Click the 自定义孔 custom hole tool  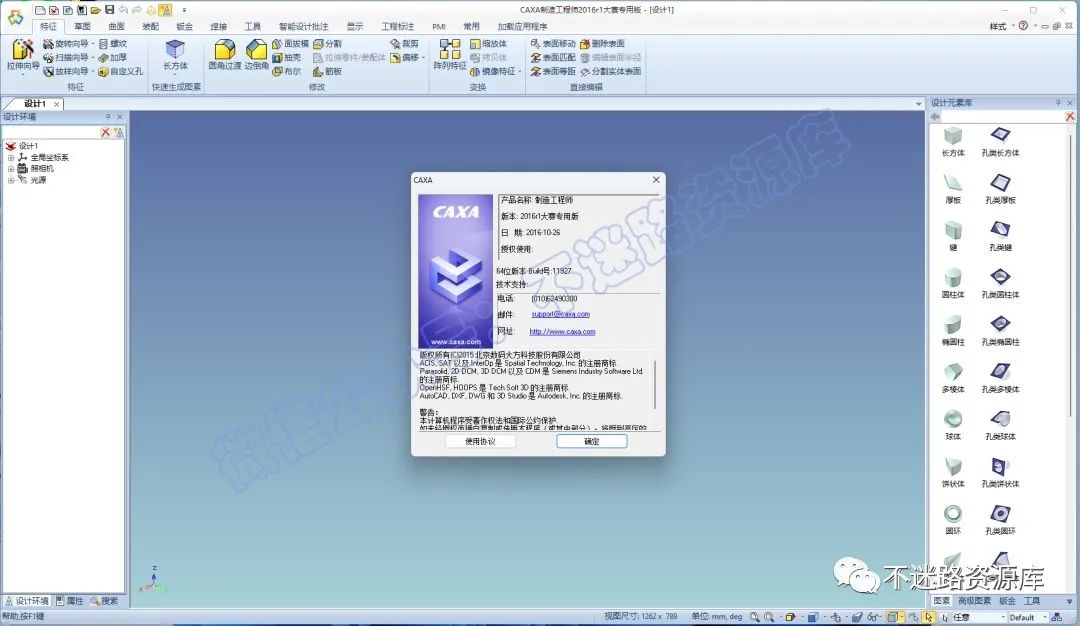coord(121,71)
